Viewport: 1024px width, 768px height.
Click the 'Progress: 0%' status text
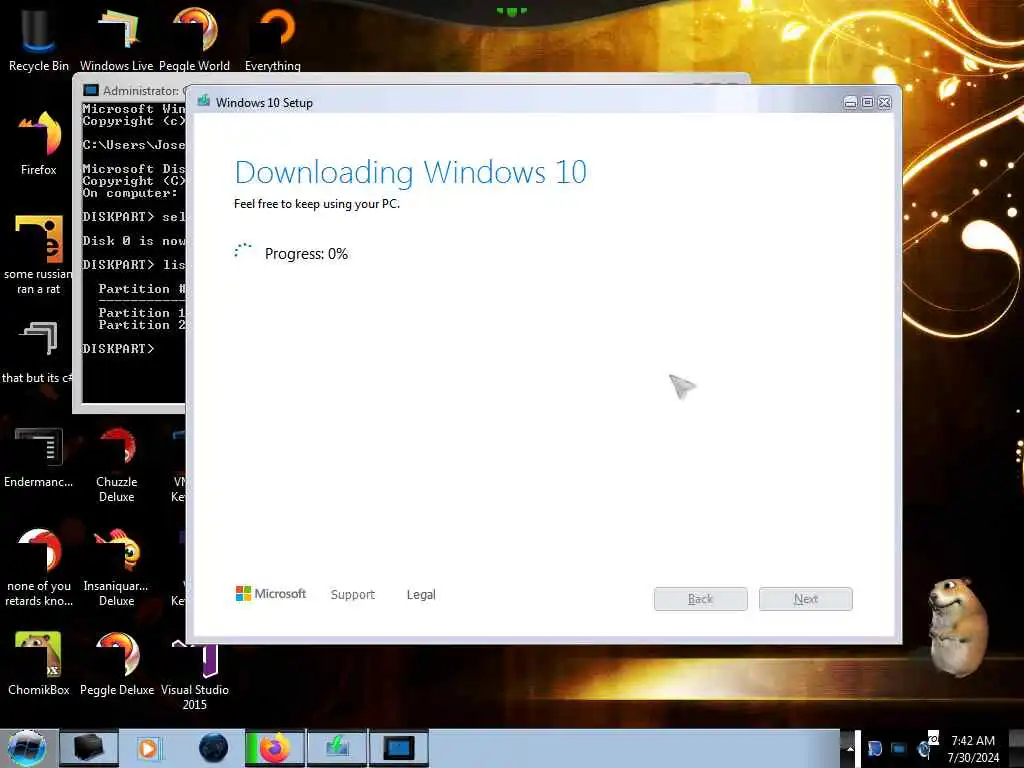[306, 253]
